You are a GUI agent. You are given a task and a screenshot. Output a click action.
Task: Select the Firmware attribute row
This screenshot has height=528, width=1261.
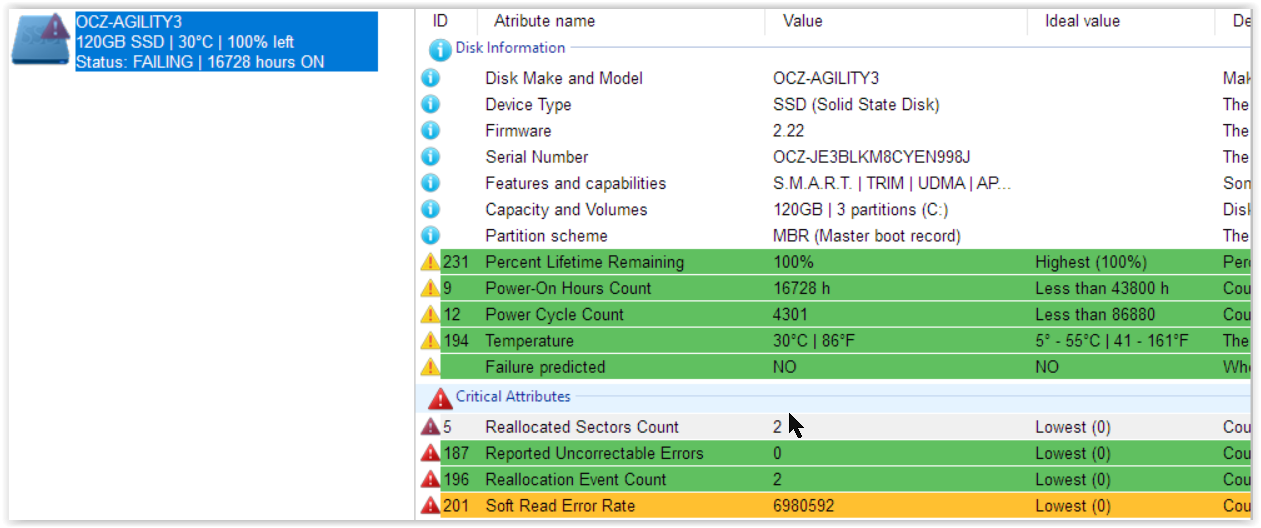tap(835, 130)
